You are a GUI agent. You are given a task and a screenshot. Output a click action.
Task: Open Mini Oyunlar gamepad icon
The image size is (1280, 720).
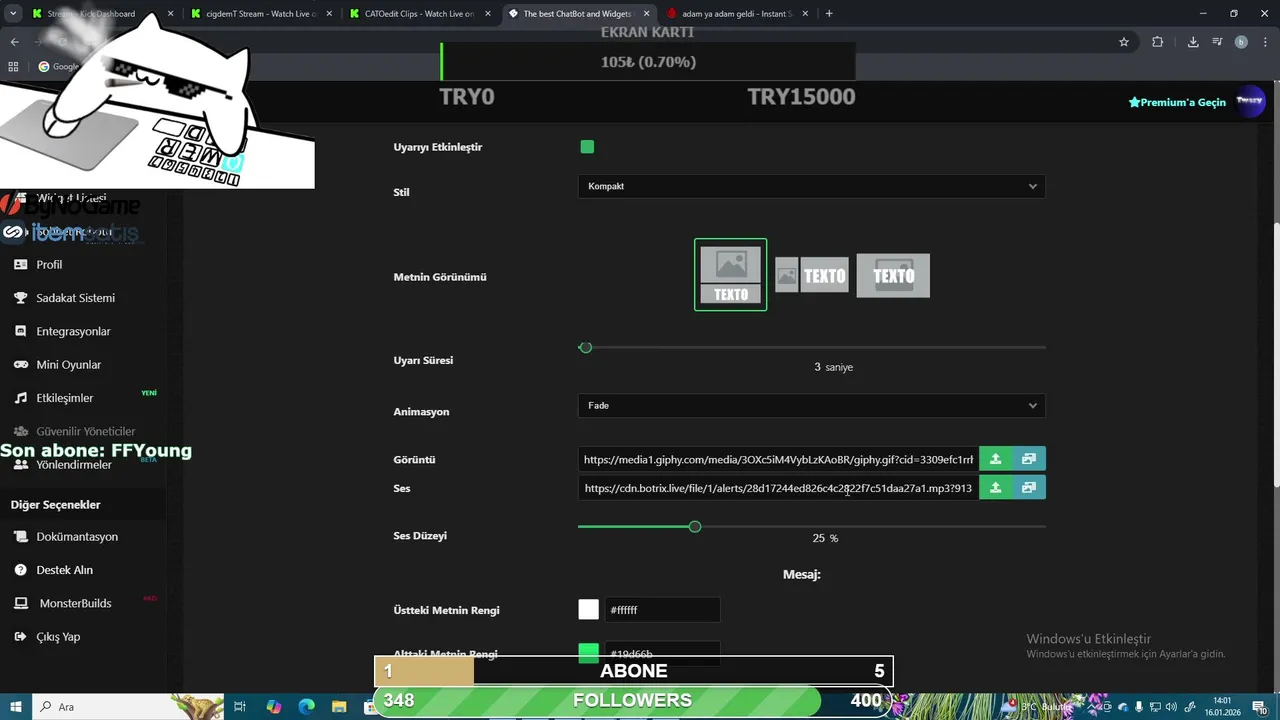[20, 365]
